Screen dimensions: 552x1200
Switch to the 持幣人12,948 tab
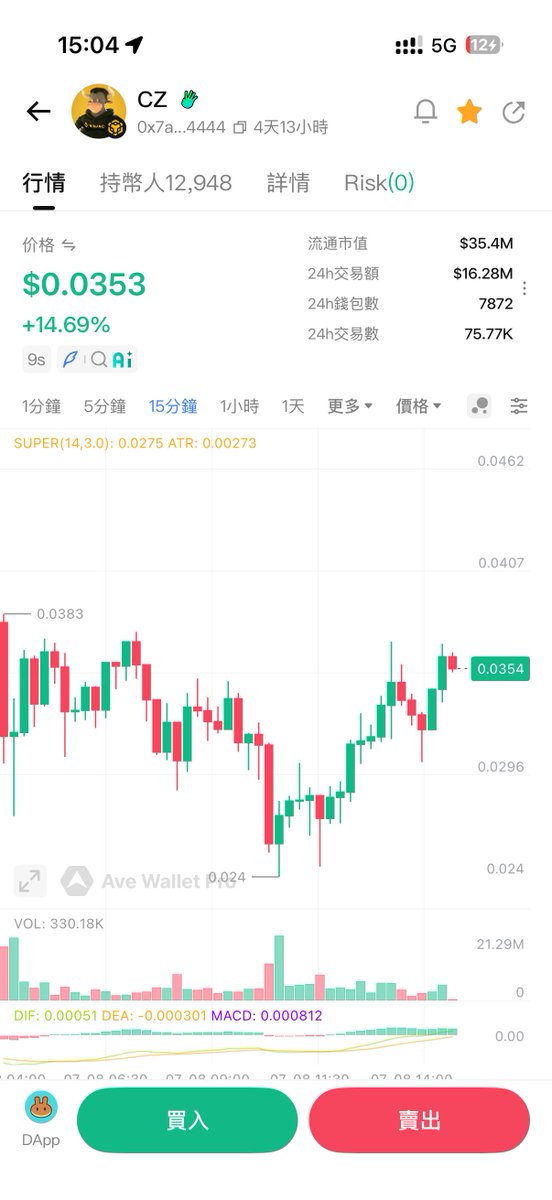click(166, 183)
